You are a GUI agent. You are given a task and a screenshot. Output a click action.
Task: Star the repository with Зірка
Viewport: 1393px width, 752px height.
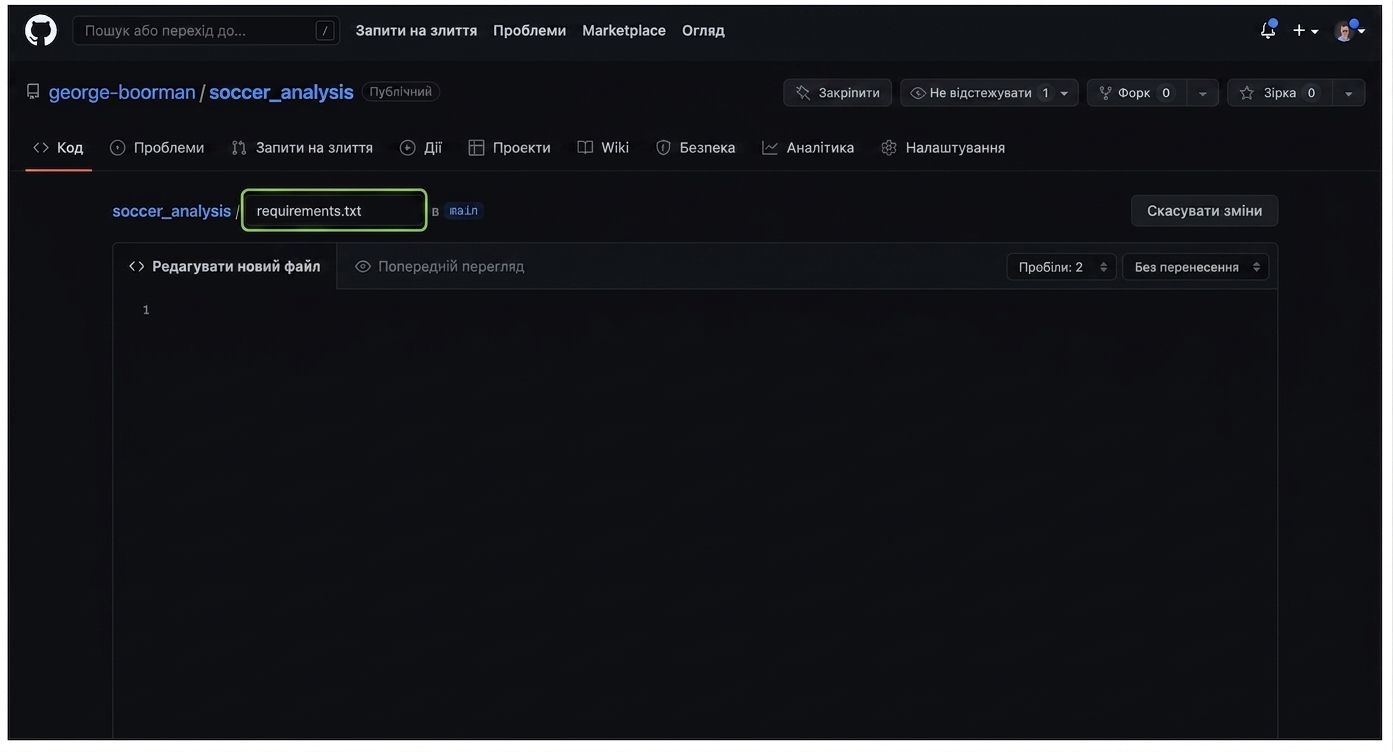pos(1280,93)
